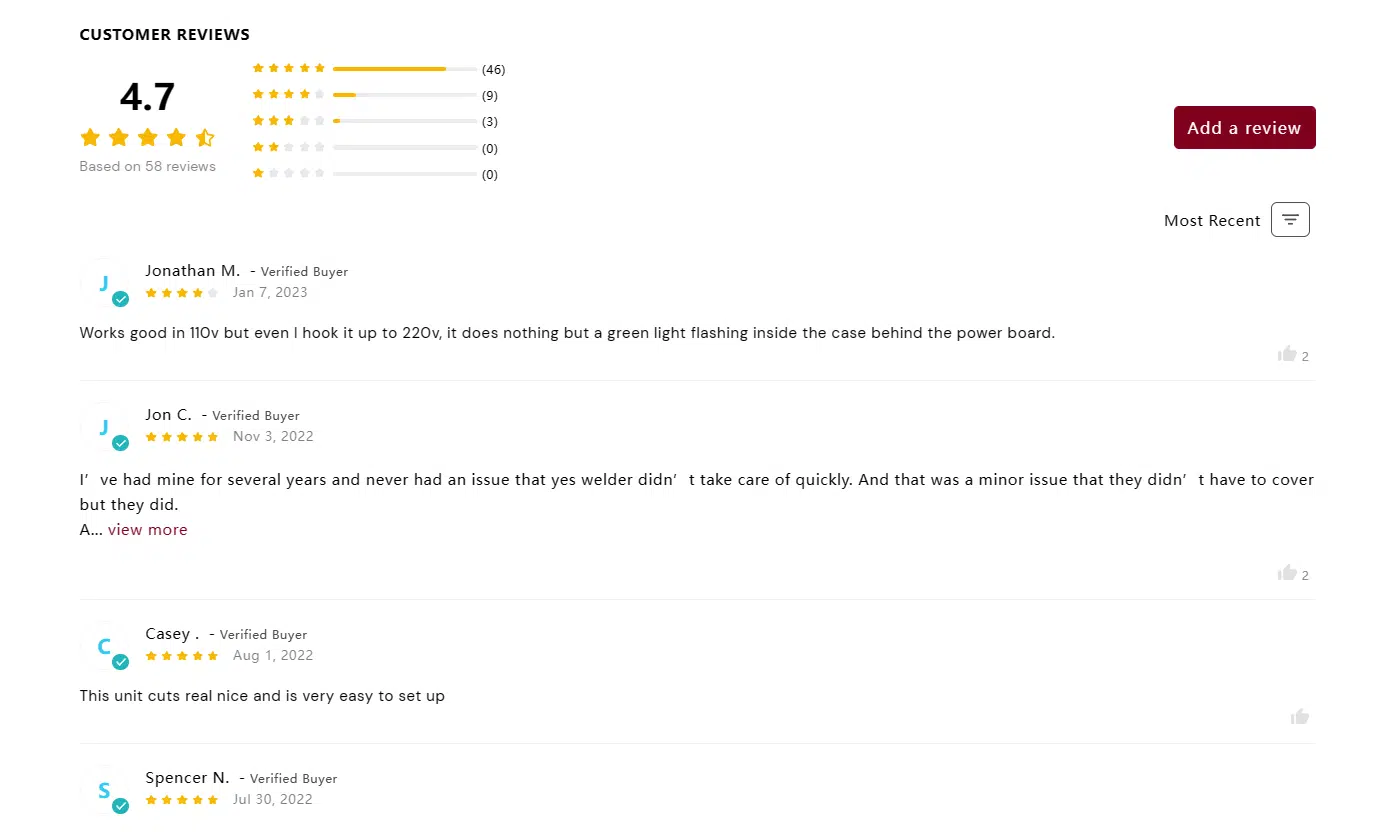The height and width of the screenshot is (832, 1390).
Task: Open the Most Recent sorting dropdown label
Action: point(1212,221)
